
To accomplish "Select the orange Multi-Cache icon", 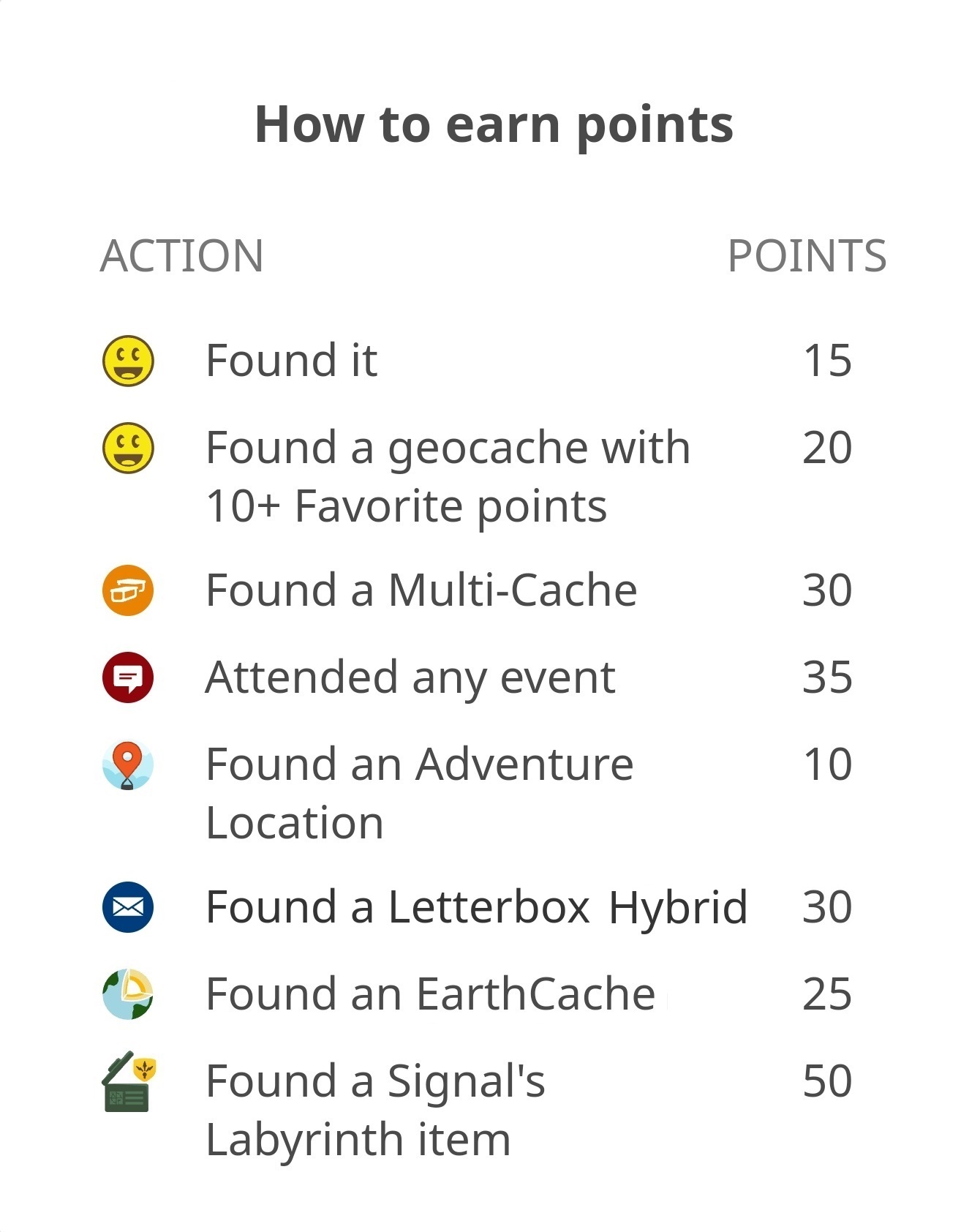I will pyautogui.click(x=128, y=590).
